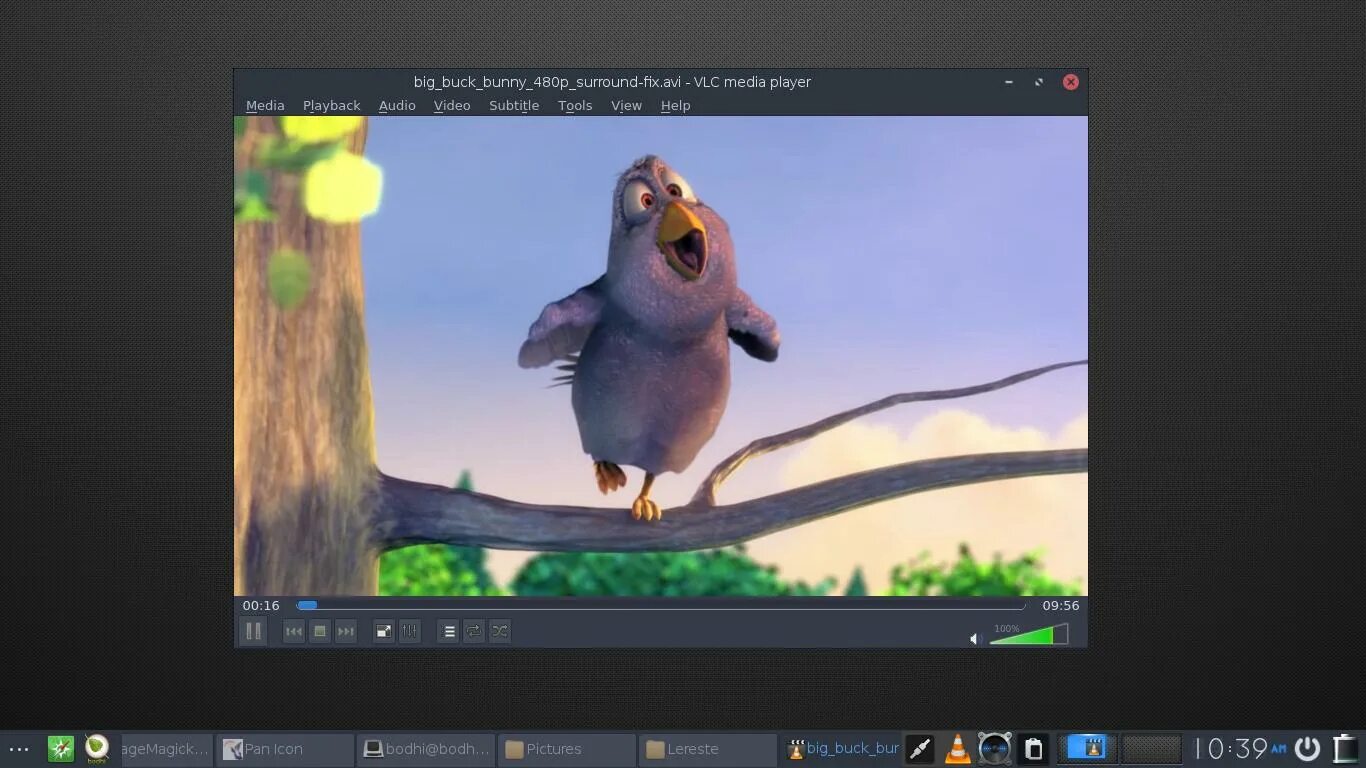Open the Subtitle menu
Screen dimensions: 1366x768
(x=514, y=105)
